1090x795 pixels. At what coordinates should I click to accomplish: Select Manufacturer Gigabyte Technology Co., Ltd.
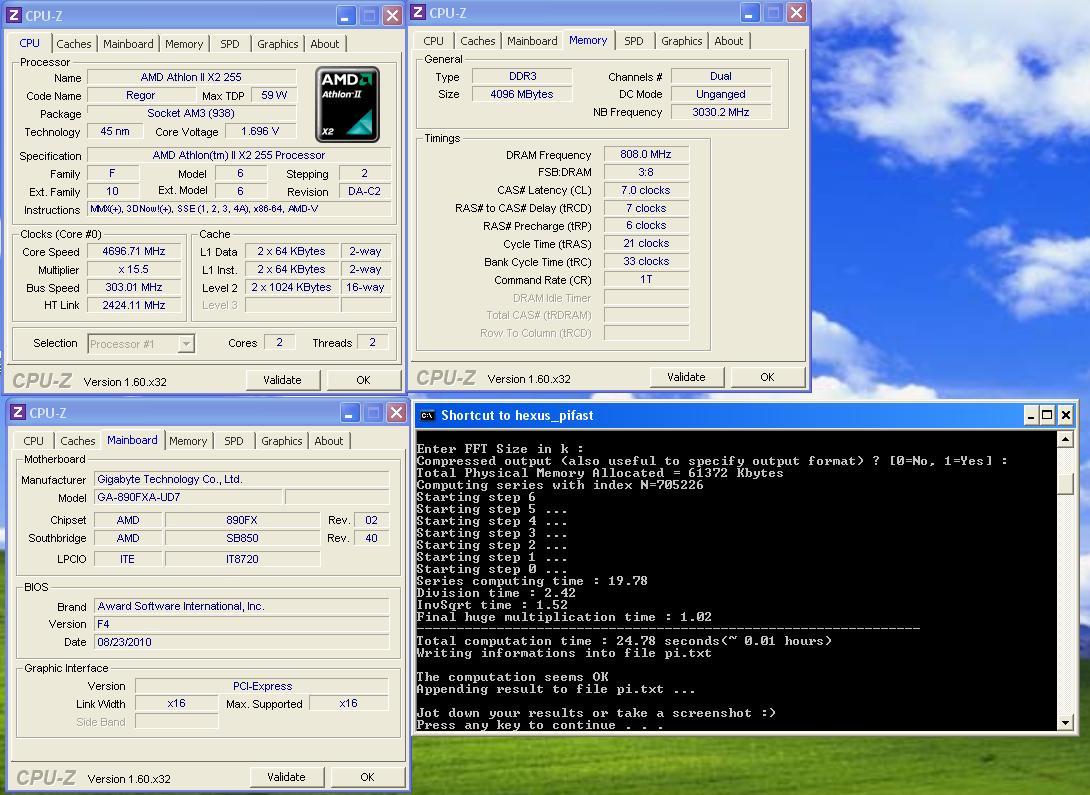point(241,479)
